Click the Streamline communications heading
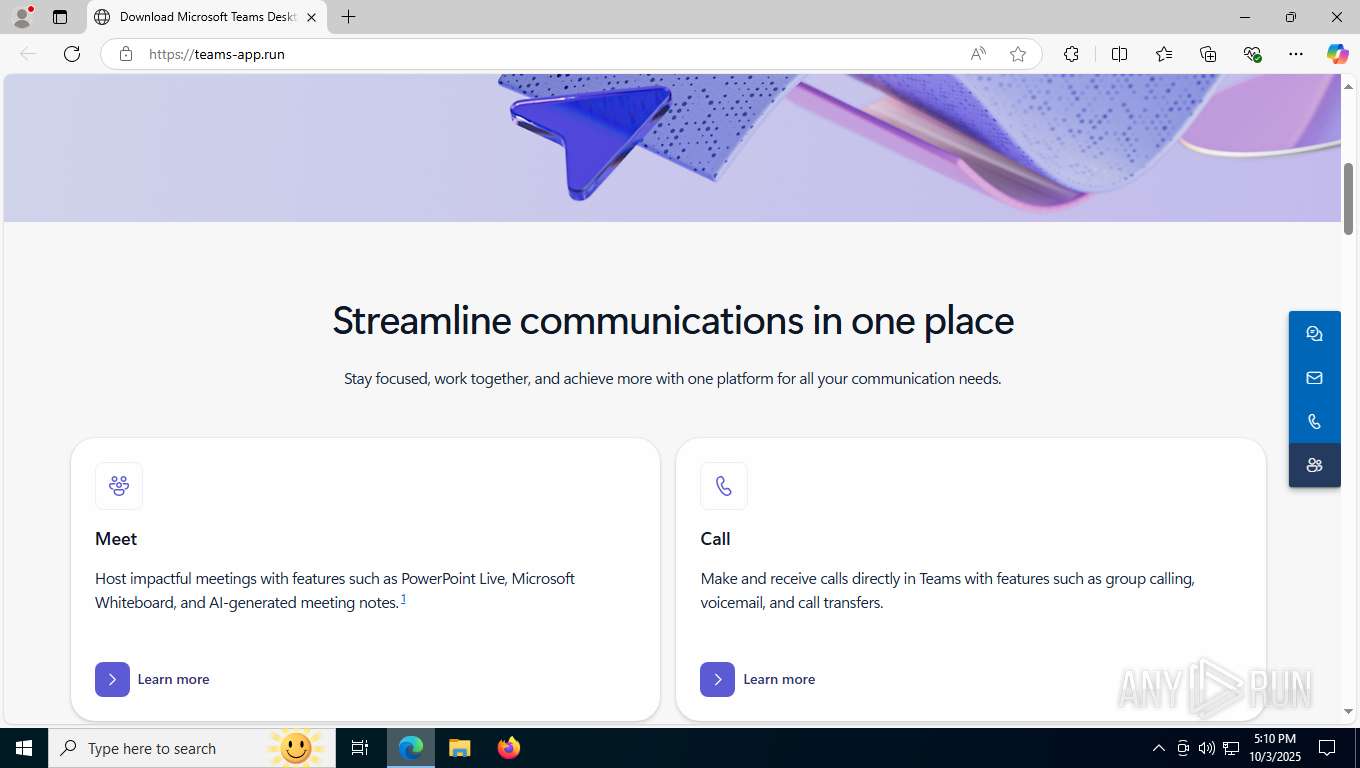 click(x=673, y=321)
